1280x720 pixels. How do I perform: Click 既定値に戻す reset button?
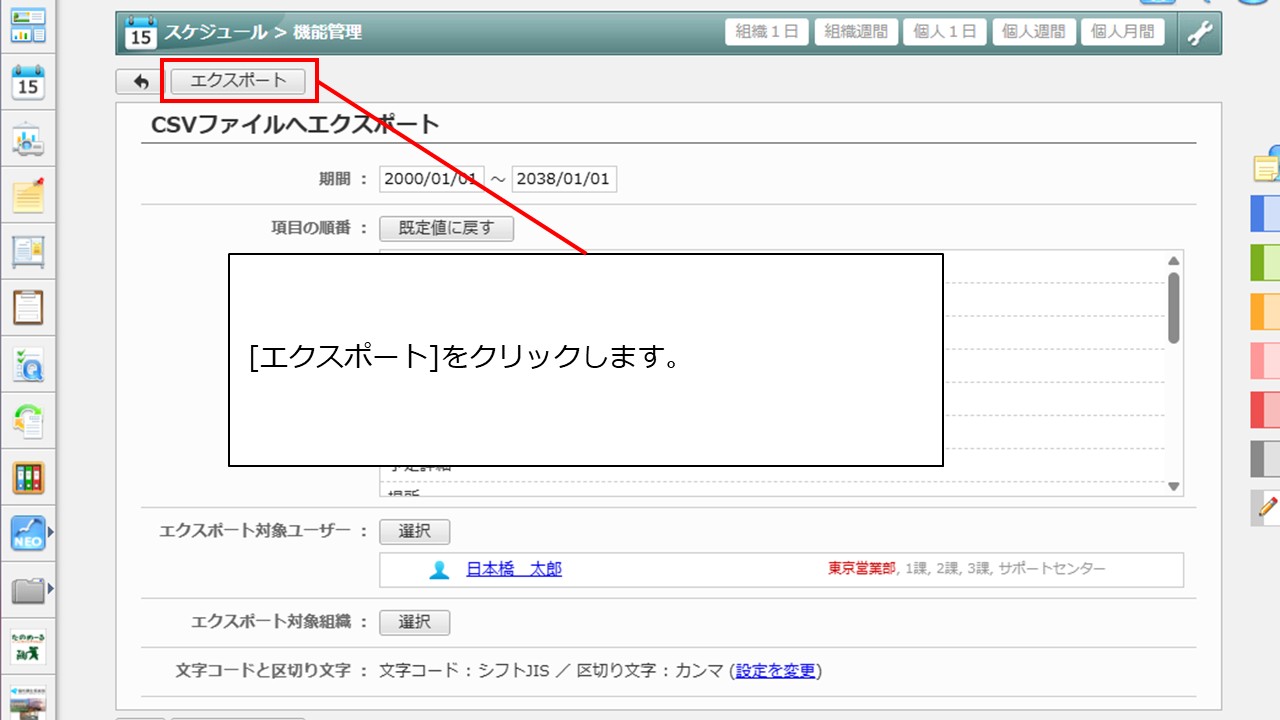click(446, 228)
